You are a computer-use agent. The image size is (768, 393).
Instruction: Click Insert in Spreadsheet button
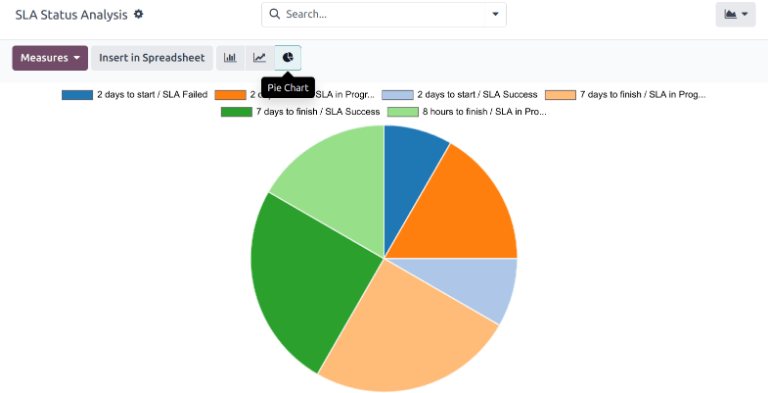(x=152, y=58)
